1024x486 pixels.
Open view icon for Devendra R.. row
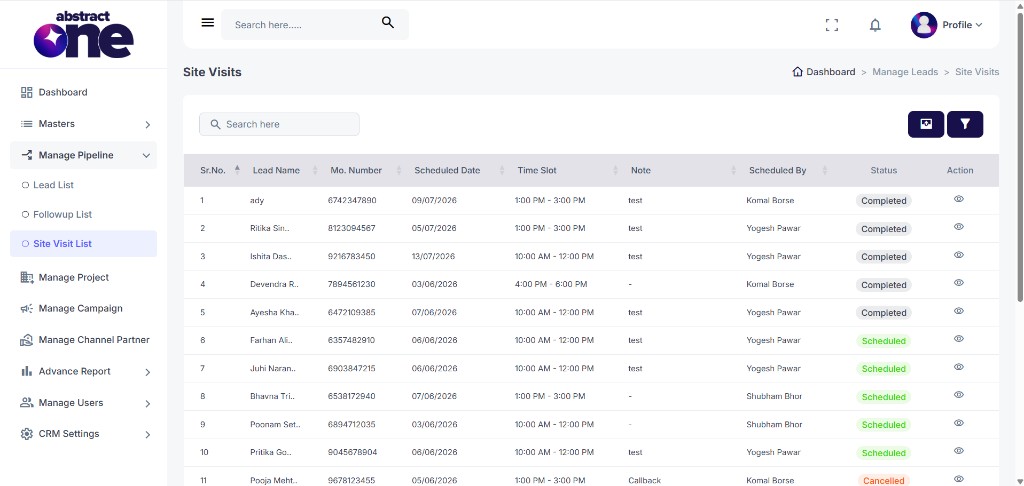pyautogui.click(x=959, y=283)
